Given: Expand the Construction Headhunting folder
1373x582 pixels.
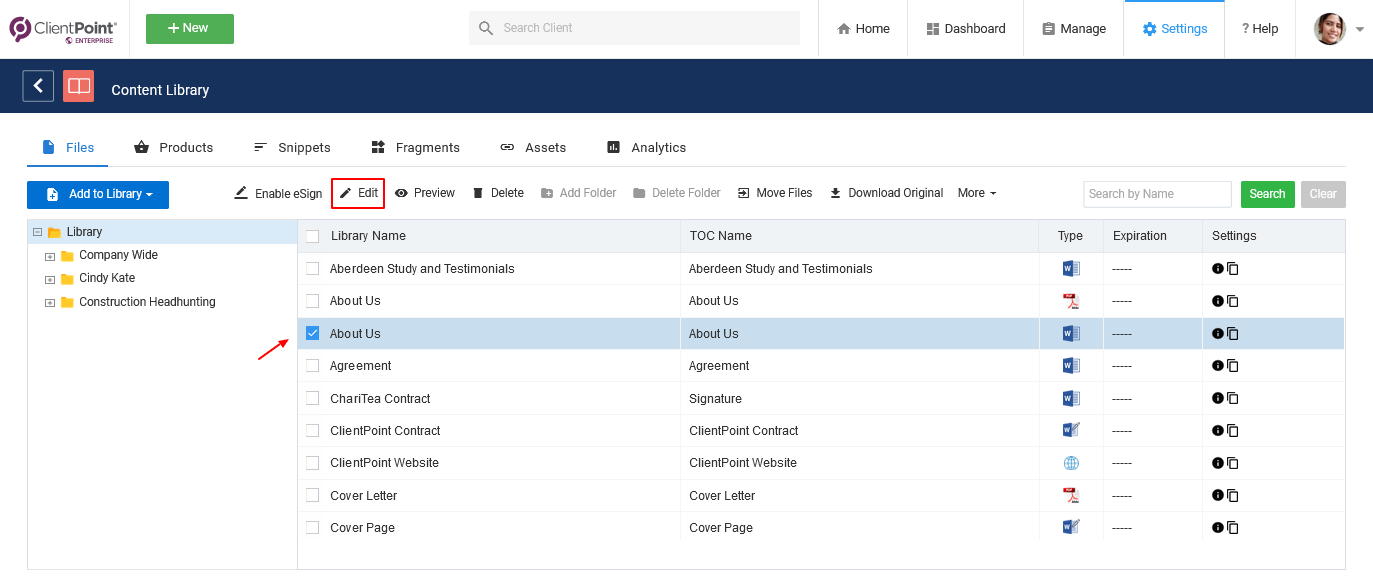Looking at the screenshot, I should click(49, 303).
